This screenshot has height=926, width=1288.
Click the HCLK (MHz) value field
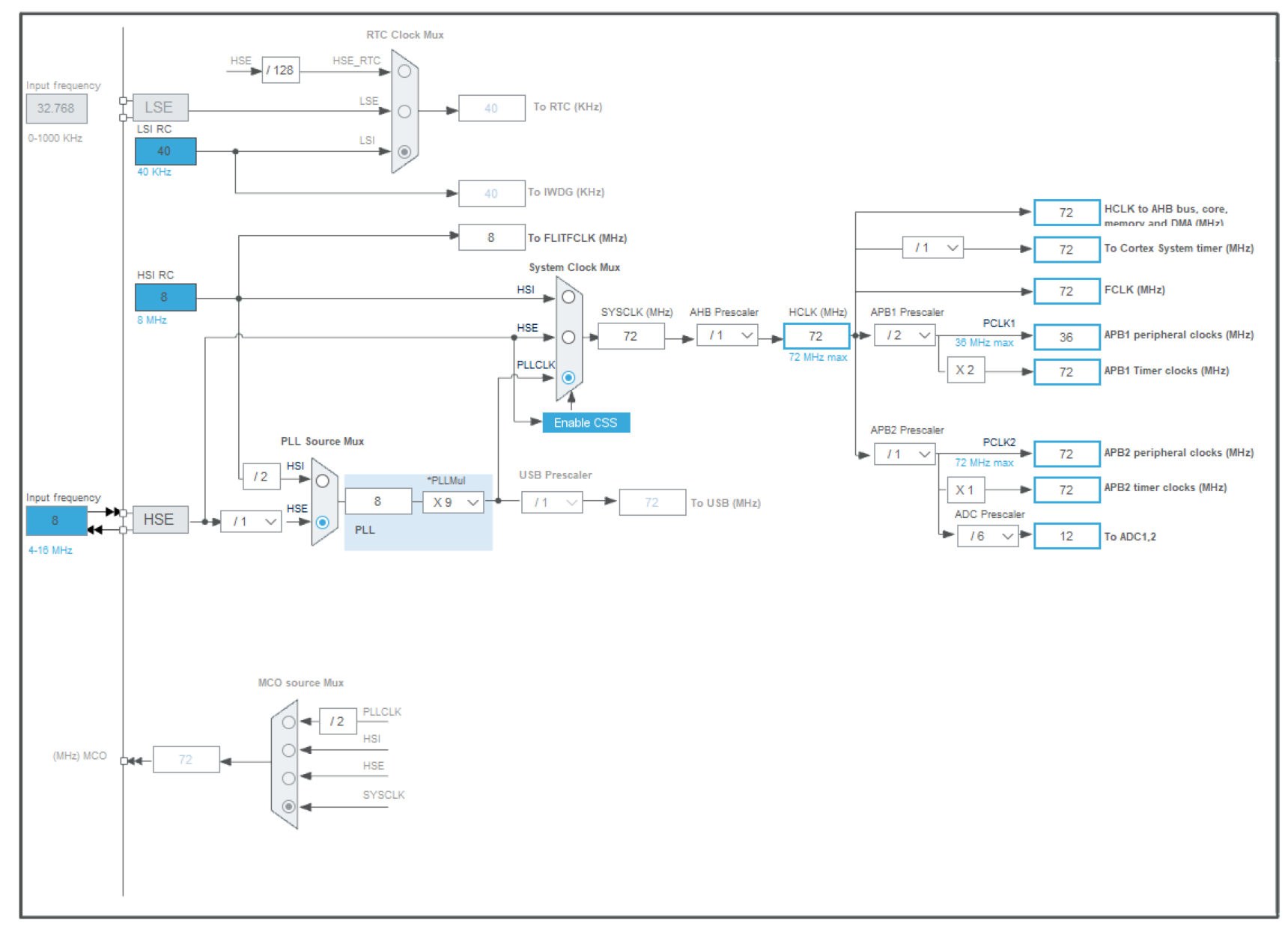(816, 336)
